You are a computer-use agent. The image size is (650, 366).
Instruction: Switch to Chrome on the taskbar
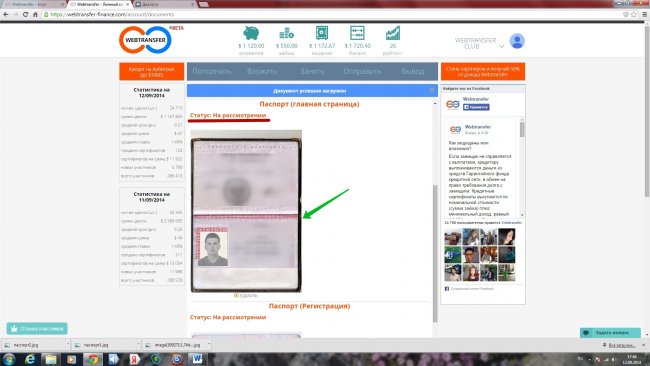click(x=92, y=359)
